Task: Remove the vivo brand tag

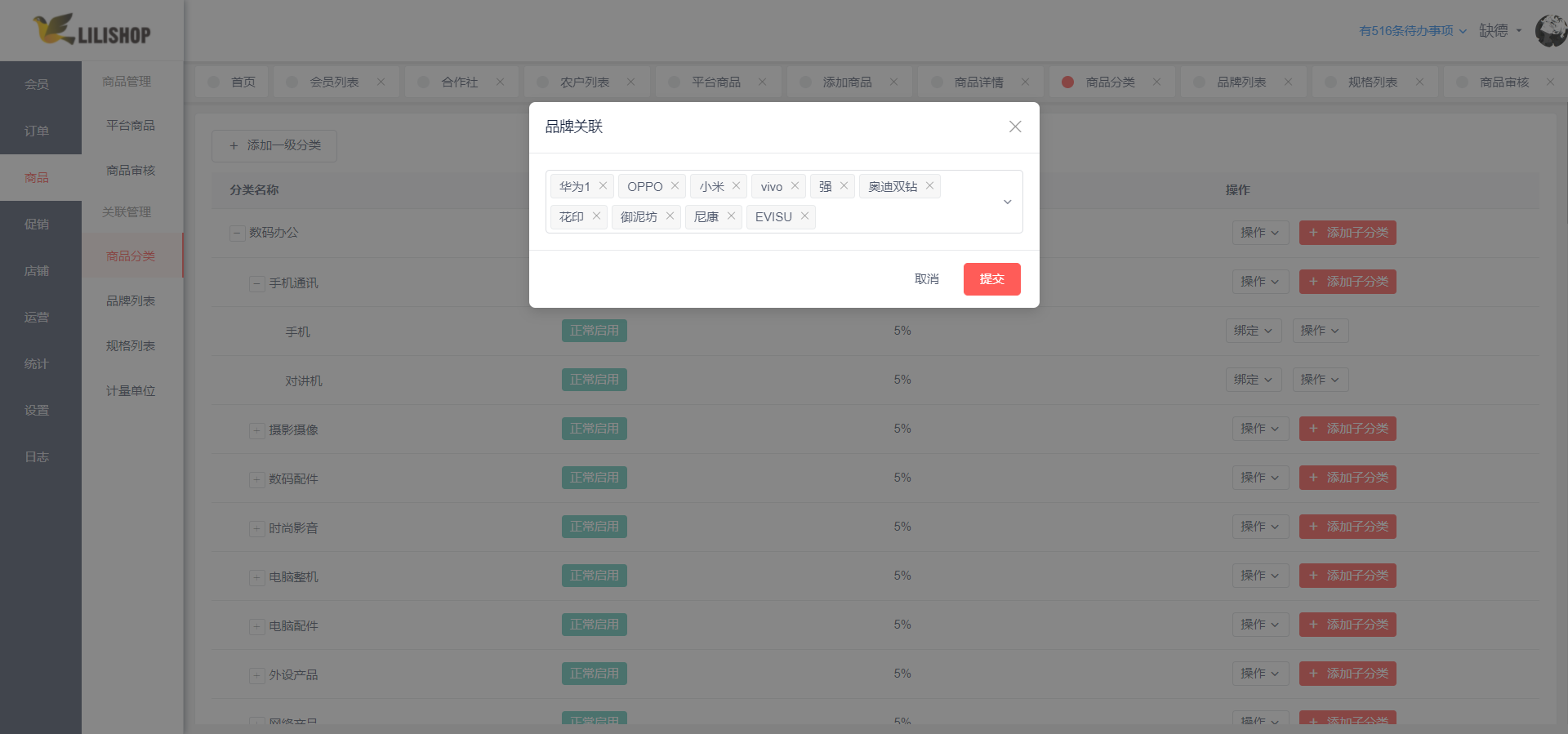Action: [795, 186]
